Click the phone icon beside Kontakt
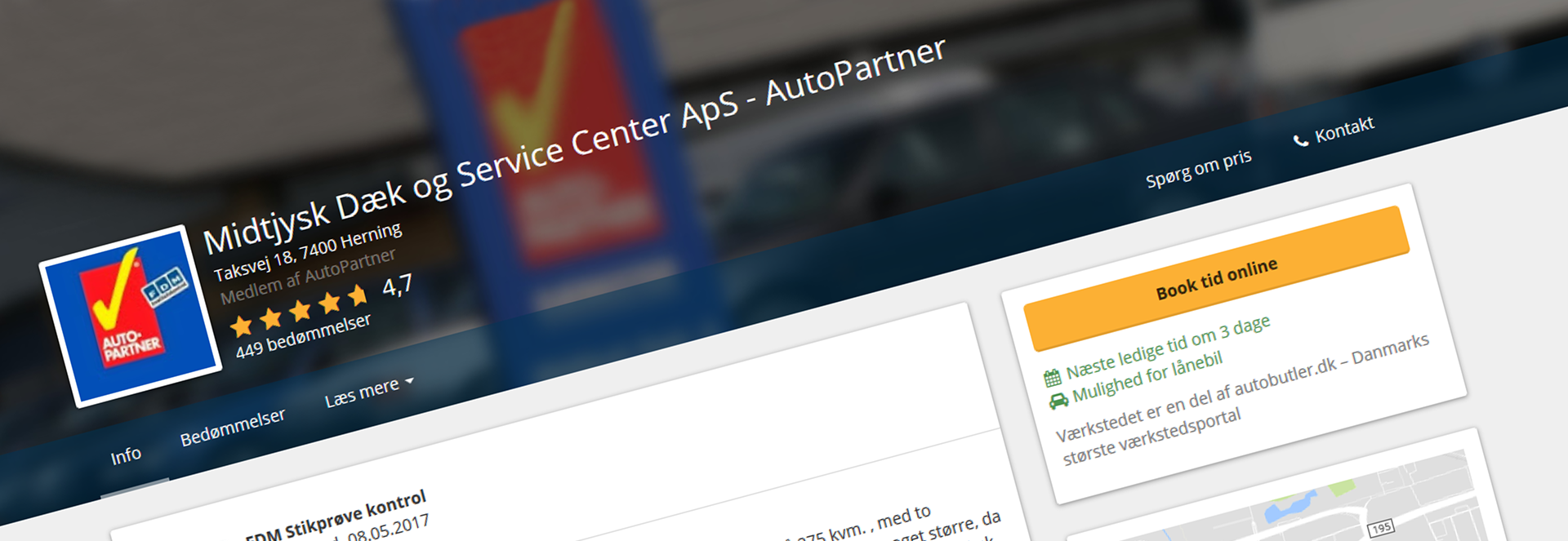1568x541 pixels. click(1301, 140)
